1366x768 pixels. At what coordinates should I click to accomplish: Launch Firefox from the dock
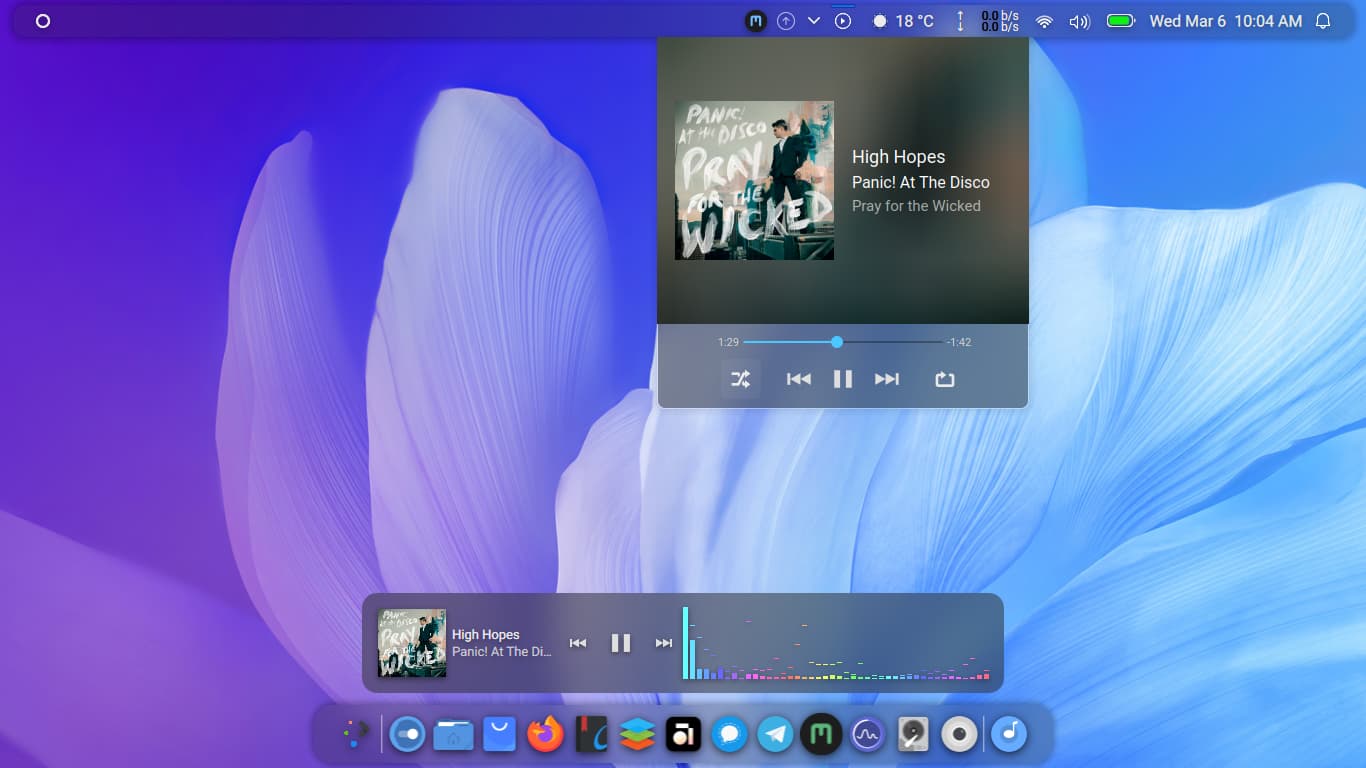(x=546, y=735)
